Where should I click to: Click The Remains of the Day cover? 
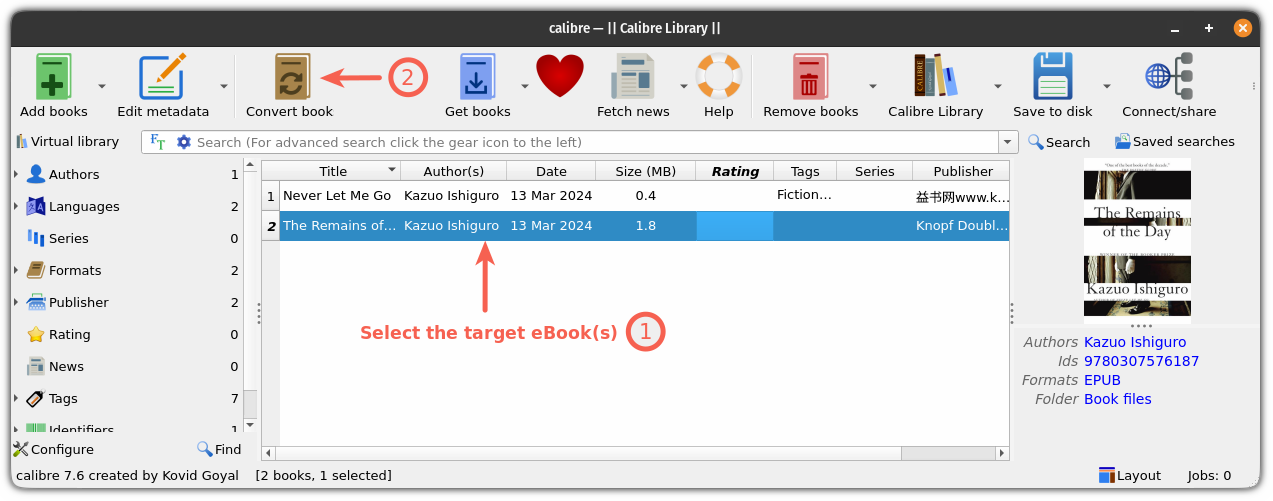1137,246
